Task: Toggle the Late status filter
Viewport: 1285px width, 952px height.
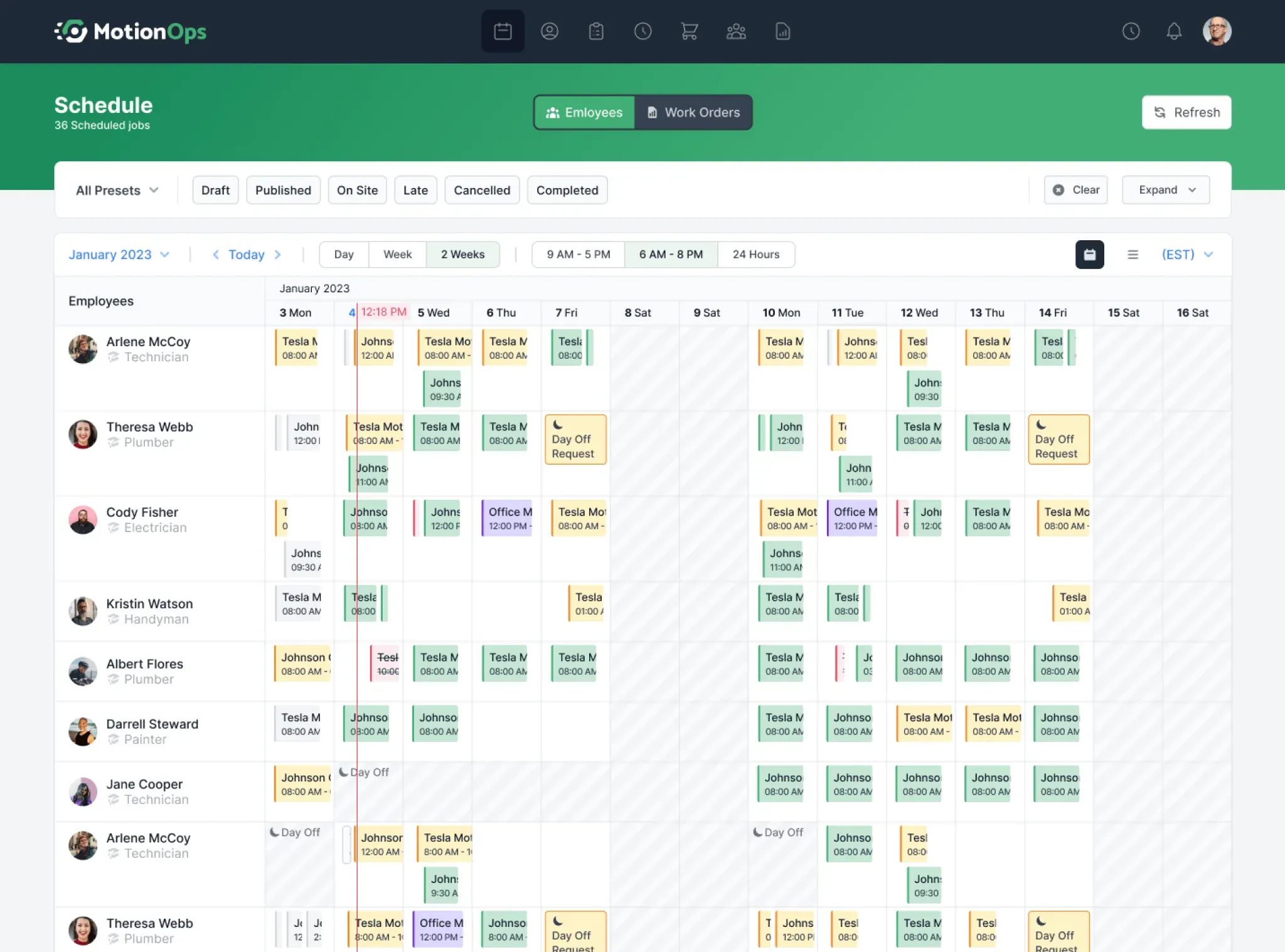Action: click(x=415, y=190)
